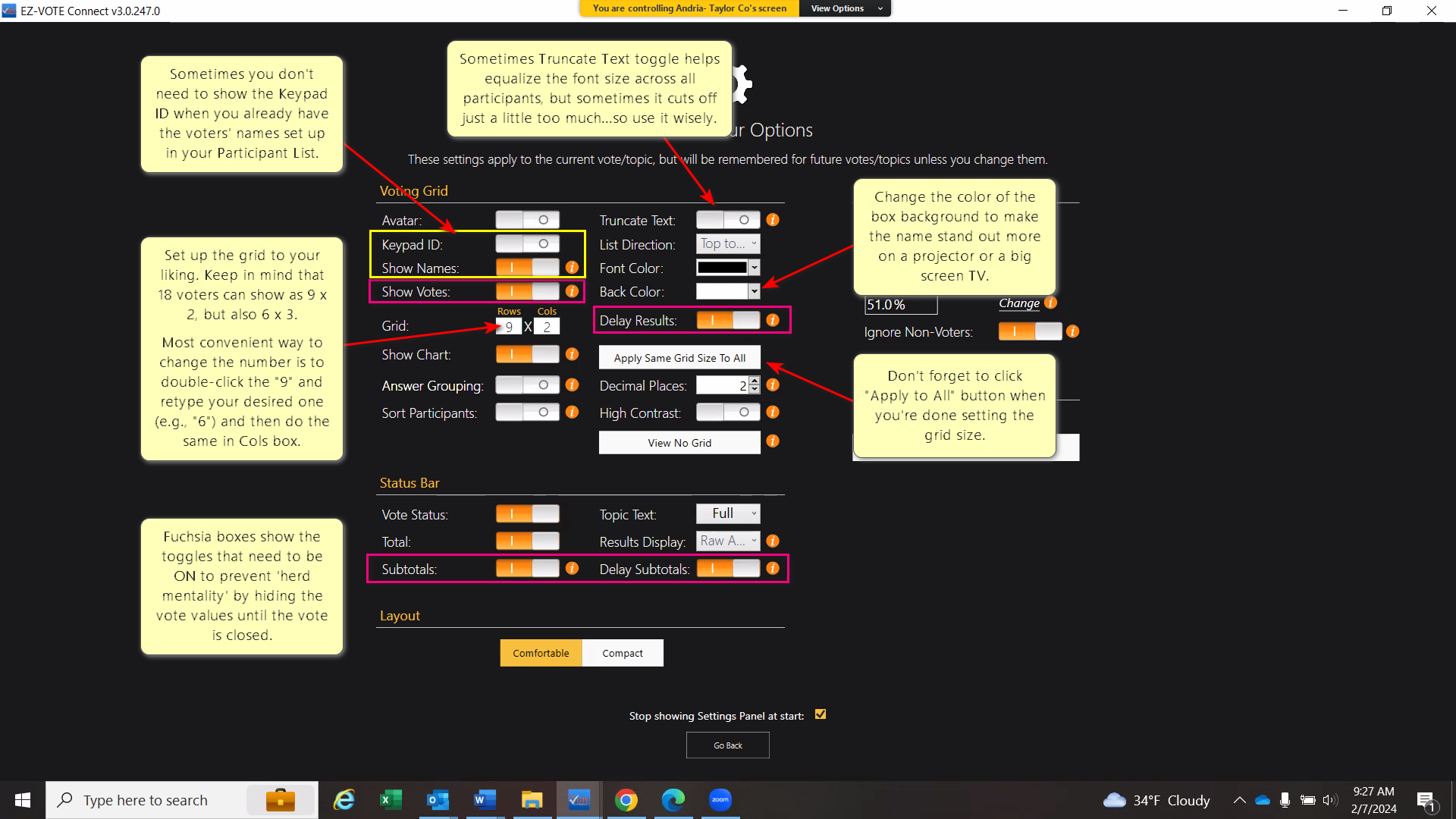The image size is (1456, 819).
Task: Open the List Direction dropdown
Action: [x=727, y=244]
